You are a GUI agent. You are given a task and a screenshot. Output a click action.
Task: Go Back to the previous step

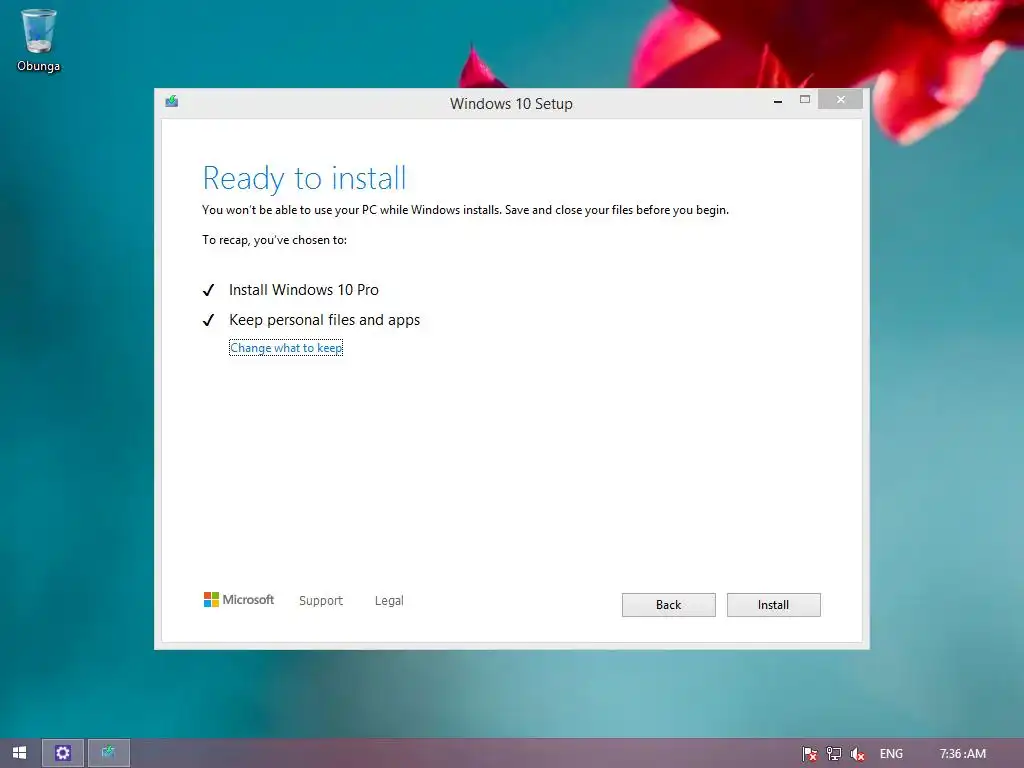point(668,605)
